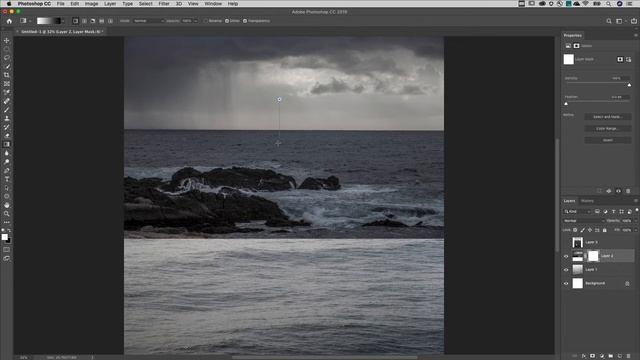Open the Properties panel menu
This screenshot has width=640, height=360.
coord(636,36)
